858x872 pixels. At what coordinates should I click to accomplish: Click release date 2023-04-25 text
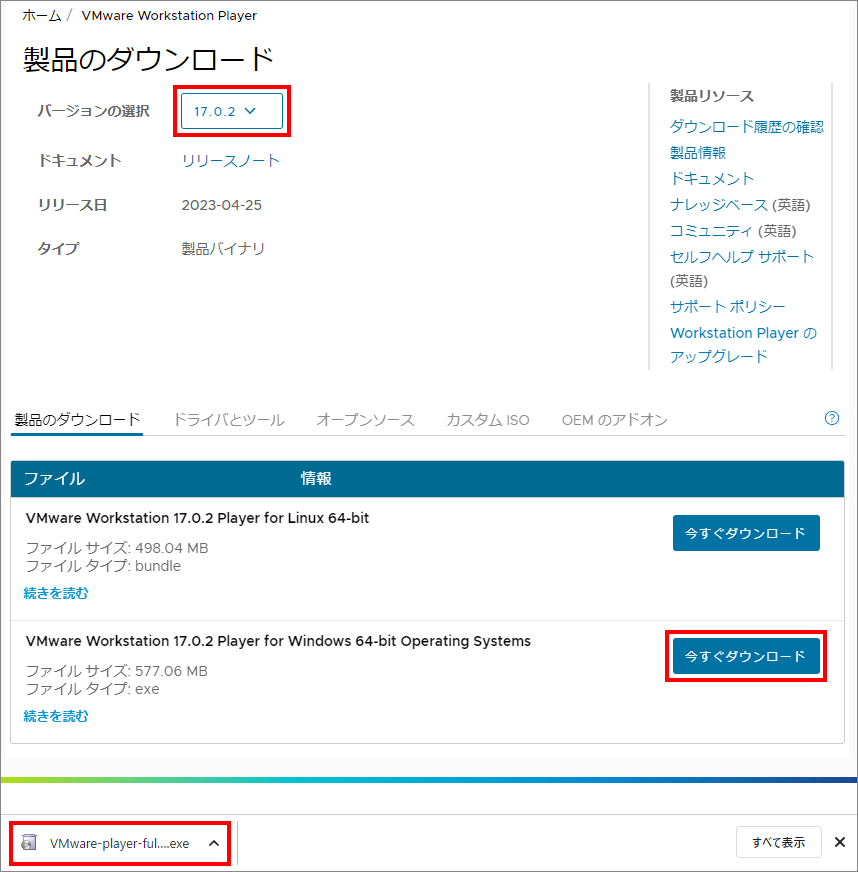[x=221, y=205]
